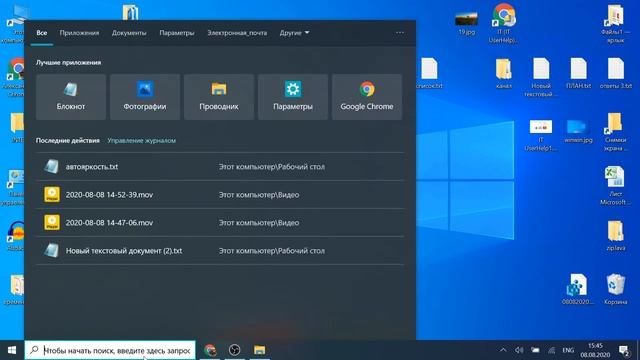The height and width of the screenshot is (360, 640).
Task: Open the Параметры app tile
Action: (x=293, y=97)
